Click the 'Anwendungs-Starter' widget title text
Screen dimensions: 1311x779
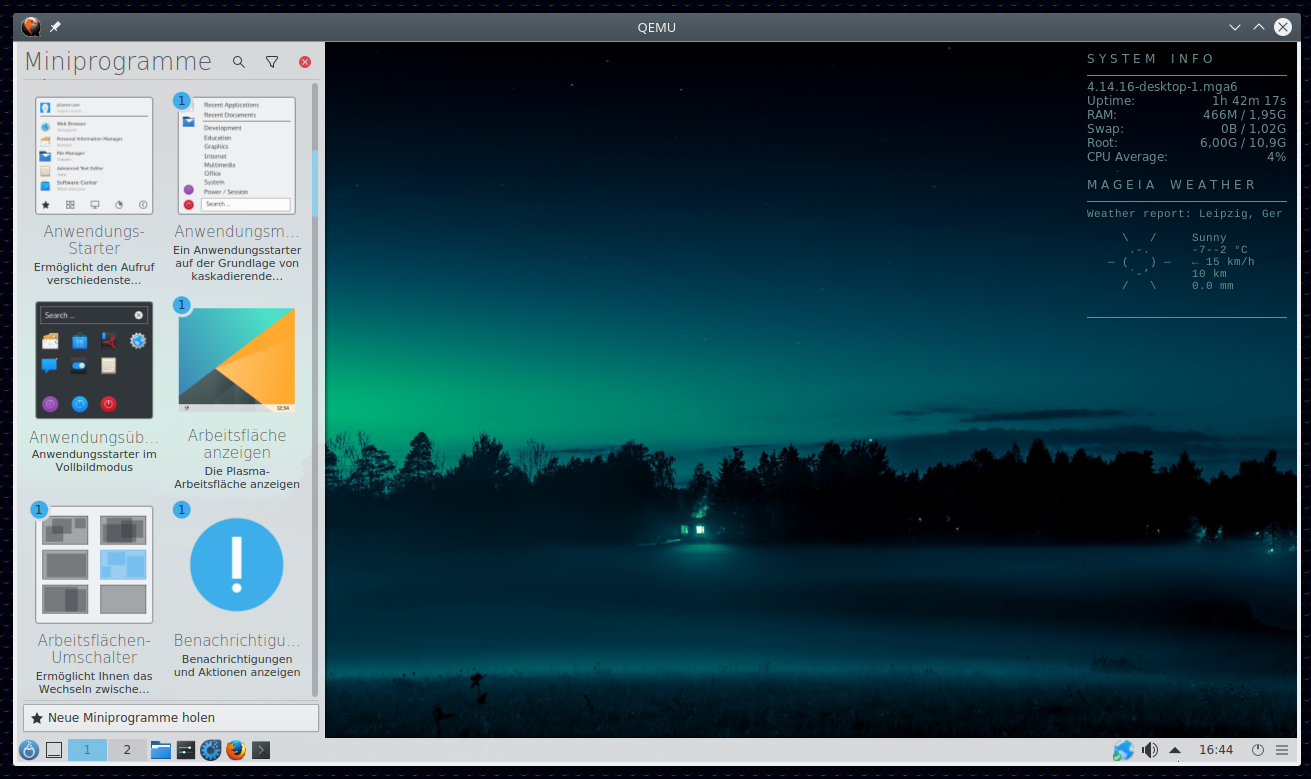pyautogui.click(x=94, y=240)
